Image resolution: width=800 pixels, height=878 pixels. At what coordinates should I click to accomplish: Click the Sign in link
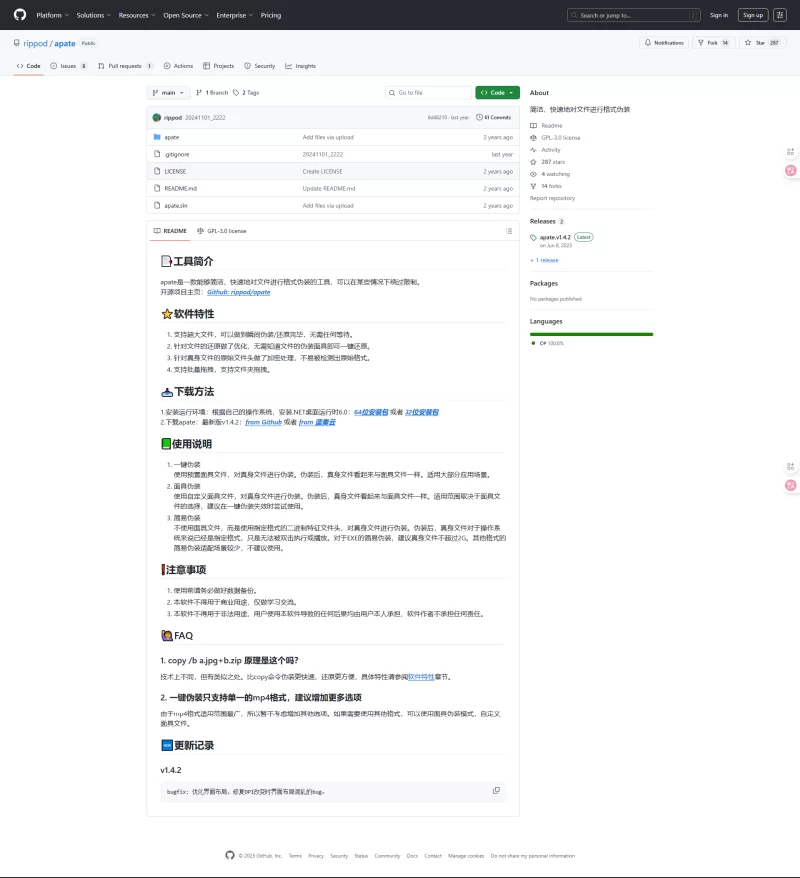719,15
